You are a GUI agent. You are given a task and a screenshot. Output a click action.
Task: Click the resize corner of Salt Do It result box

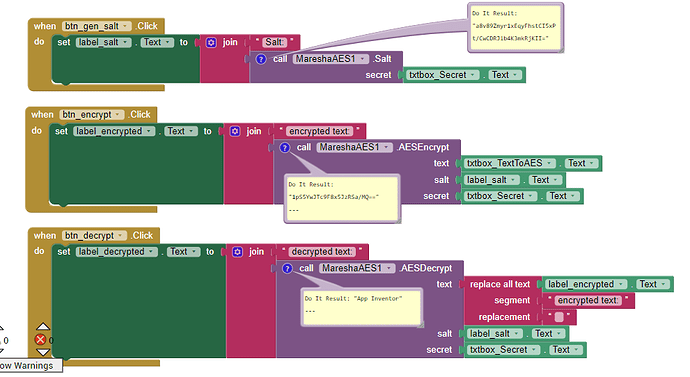[561, 50]
